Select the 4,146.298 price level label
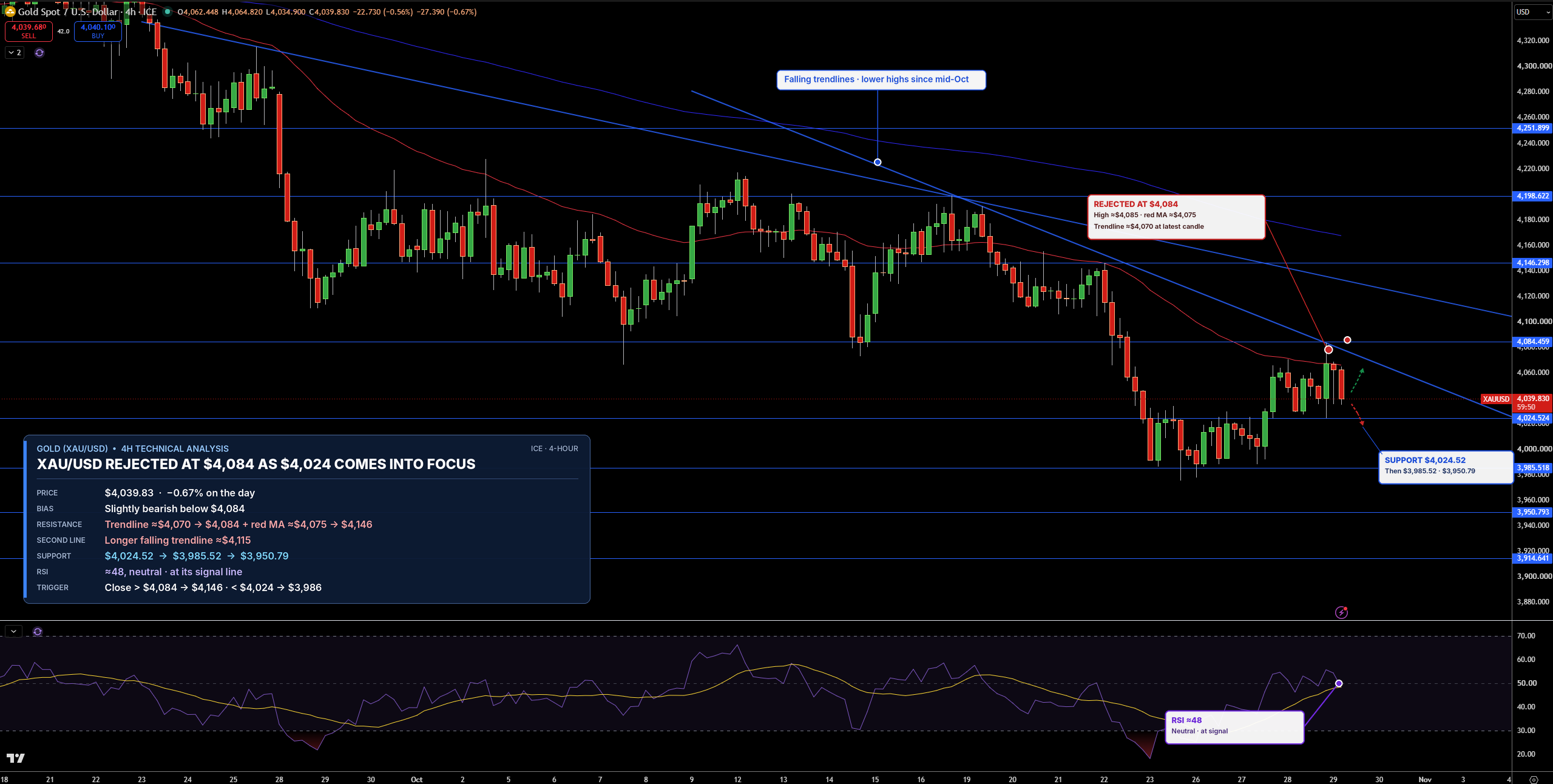 (x=1532, y=263)
